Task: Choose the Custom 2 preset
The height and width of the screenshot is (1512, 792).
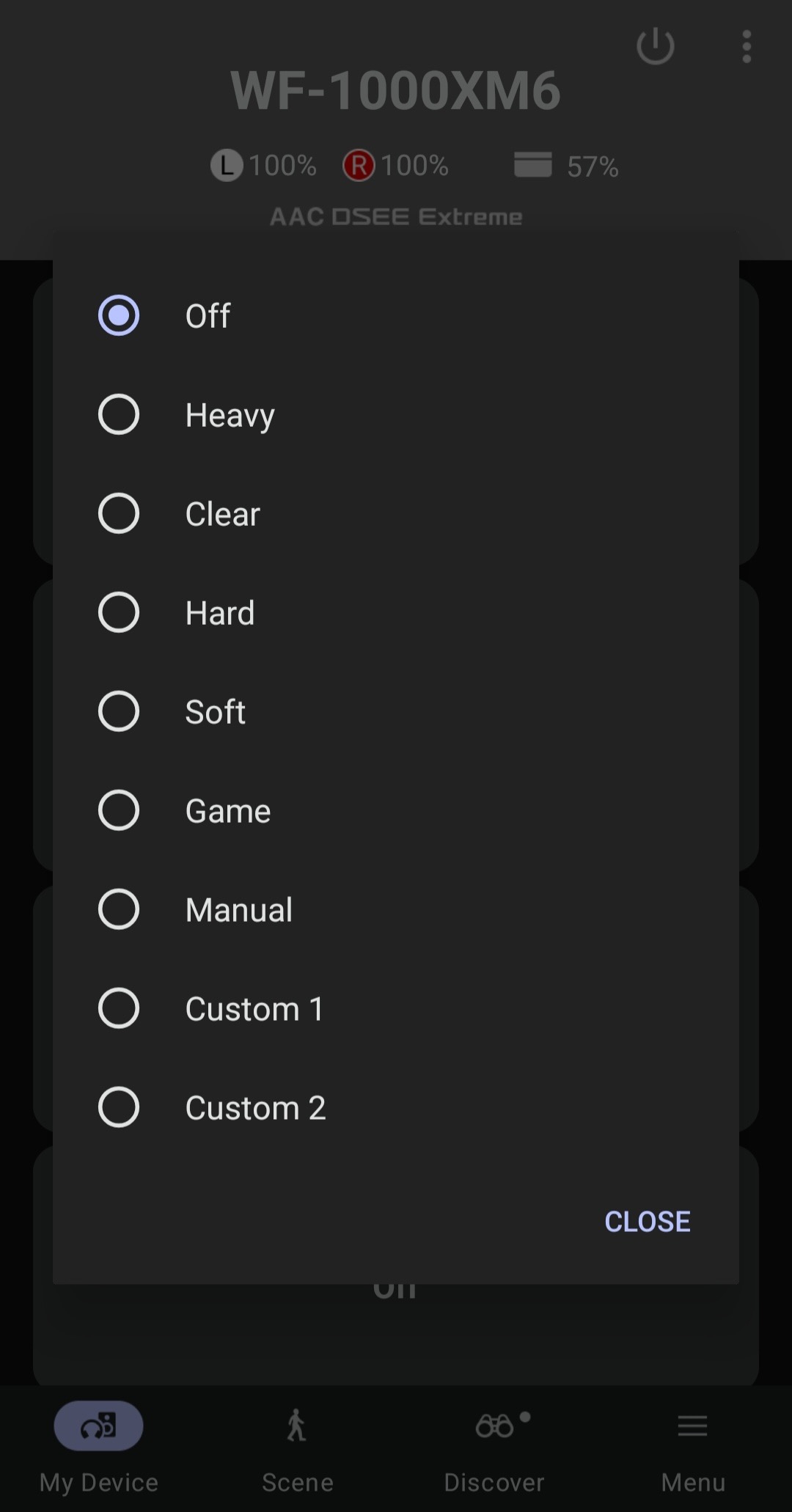Action: click(x=119, y=1107)
